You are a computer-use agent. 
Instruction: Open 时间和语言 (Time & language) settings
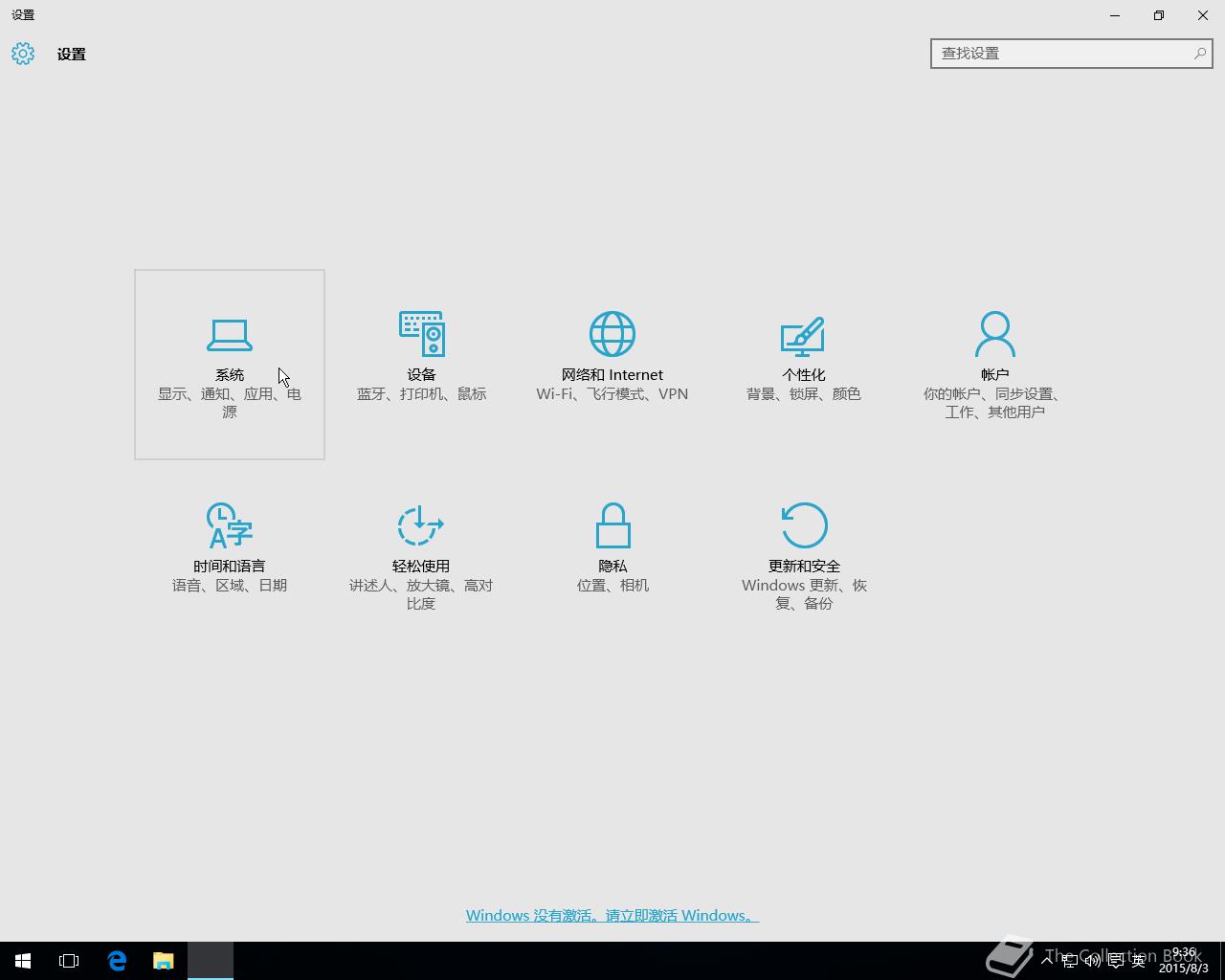[230, 556]
